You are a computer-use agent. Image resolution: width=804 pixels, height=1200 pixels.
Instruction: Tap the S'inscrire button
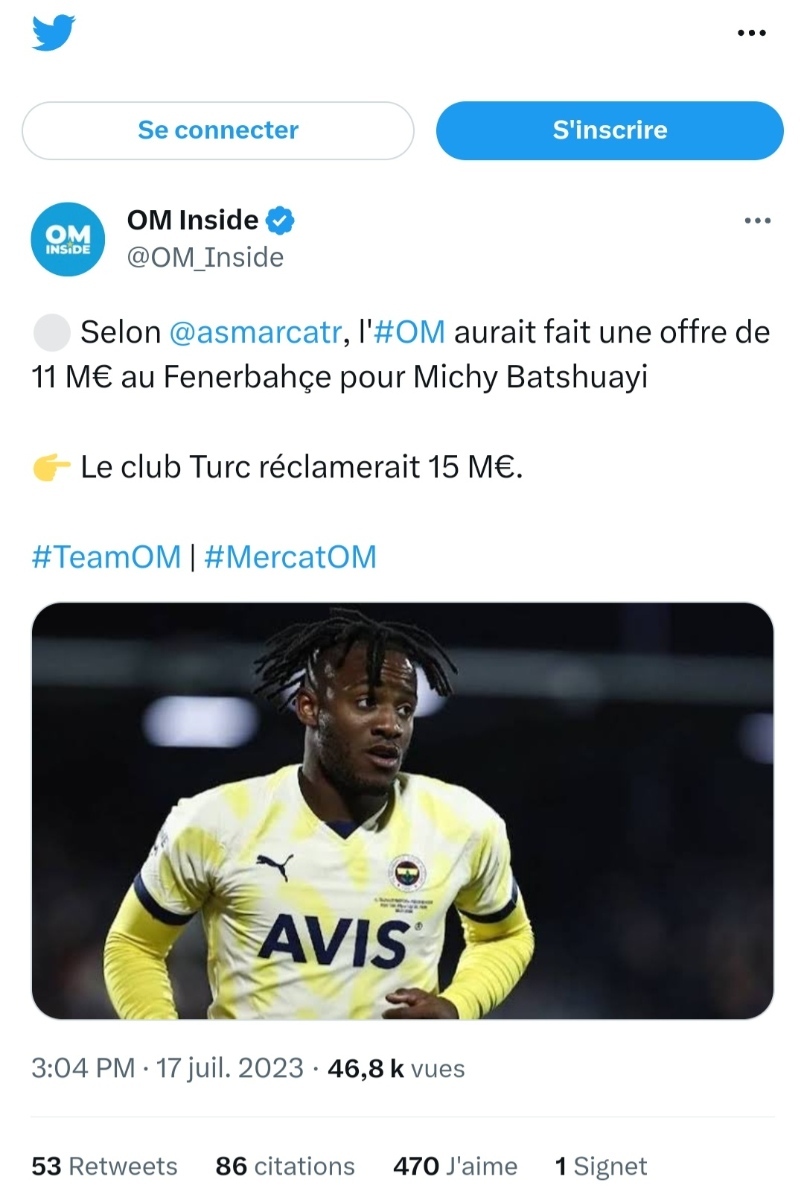coord(610,130)
